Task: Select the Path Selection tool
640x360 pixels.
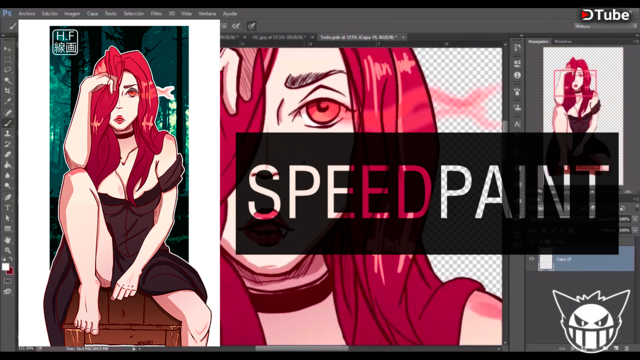Action: (x=8, y=218)
